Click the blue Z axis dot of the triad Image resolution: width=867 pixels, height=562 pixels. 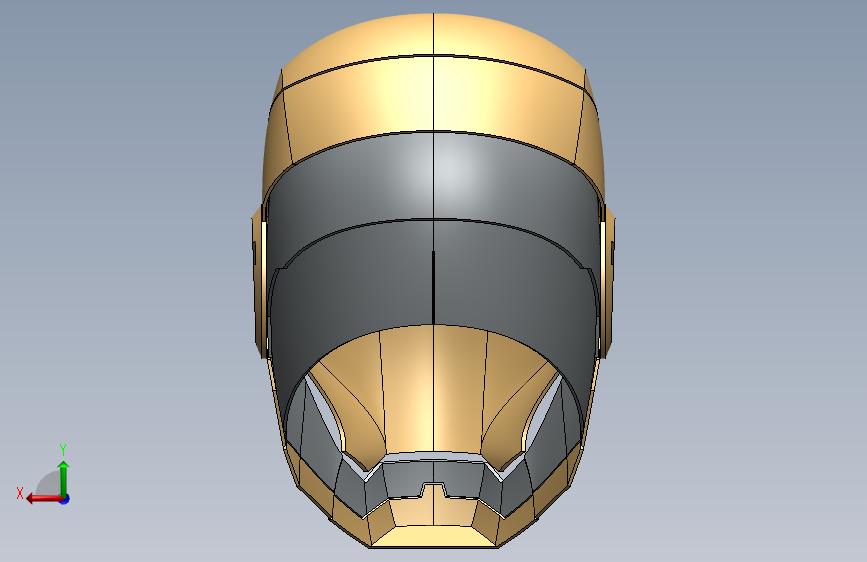coord(65,499)
